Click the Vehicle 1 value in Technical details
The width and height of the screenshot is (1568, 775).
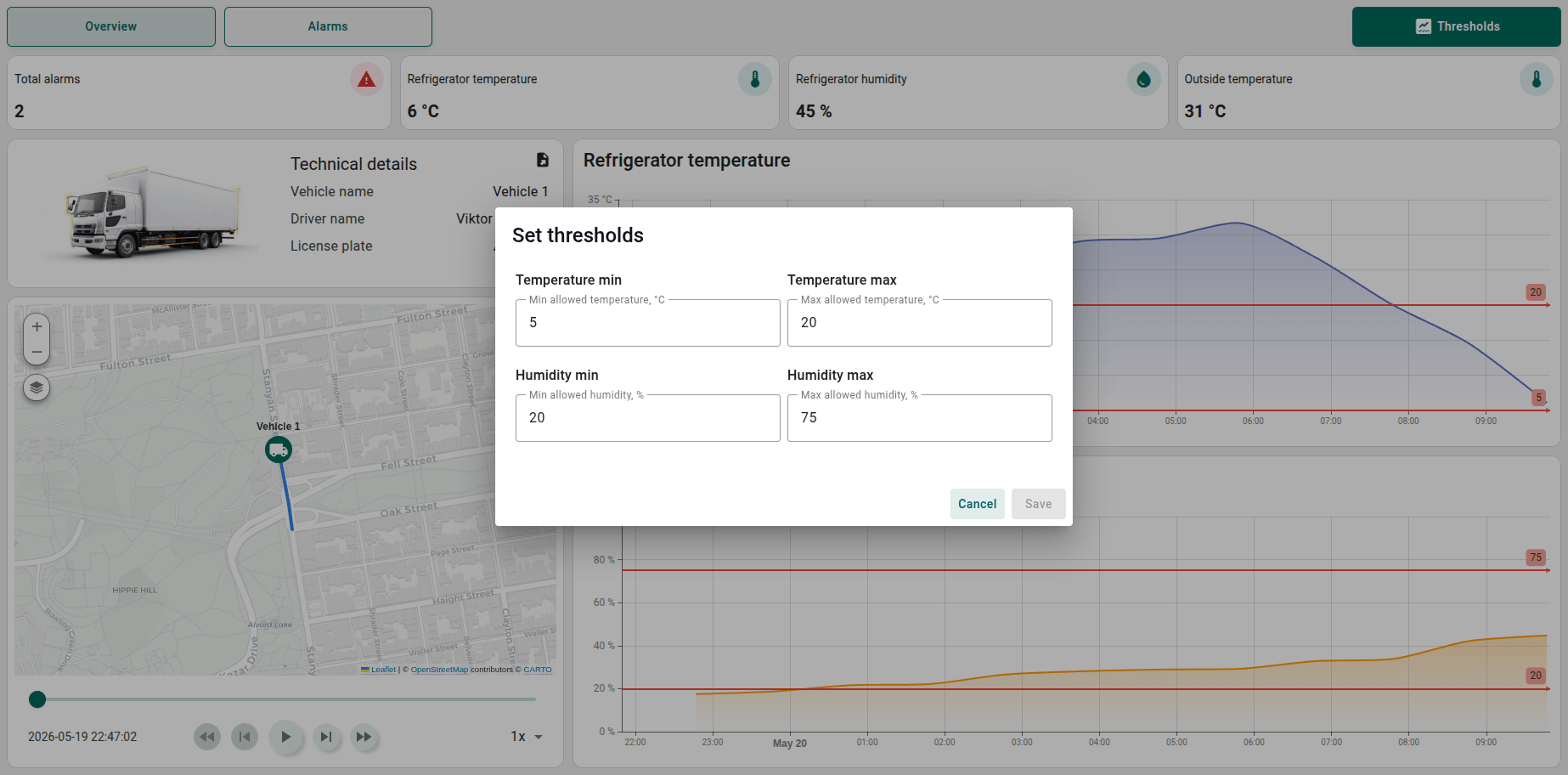pyautogui.click(x=521, y=192)
